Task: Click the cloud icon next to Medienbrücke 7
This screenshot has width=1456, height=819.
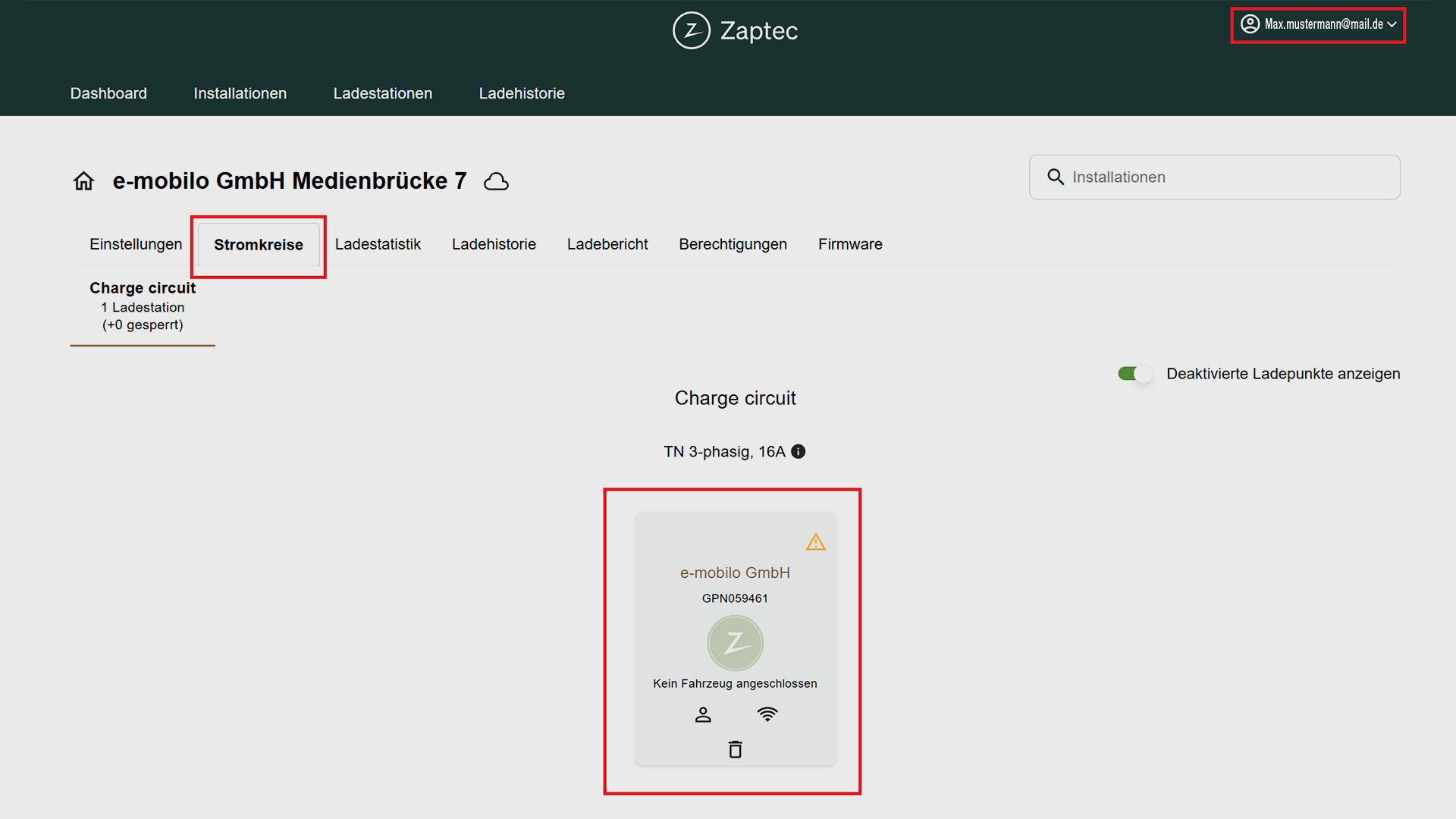Action: [x=496, y=181]
